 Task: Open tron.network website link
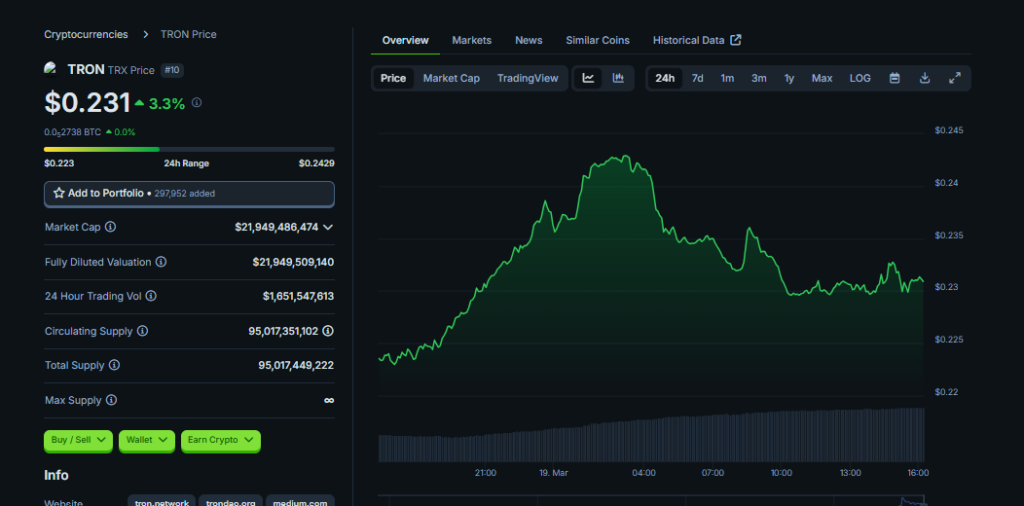click(162, 502)
